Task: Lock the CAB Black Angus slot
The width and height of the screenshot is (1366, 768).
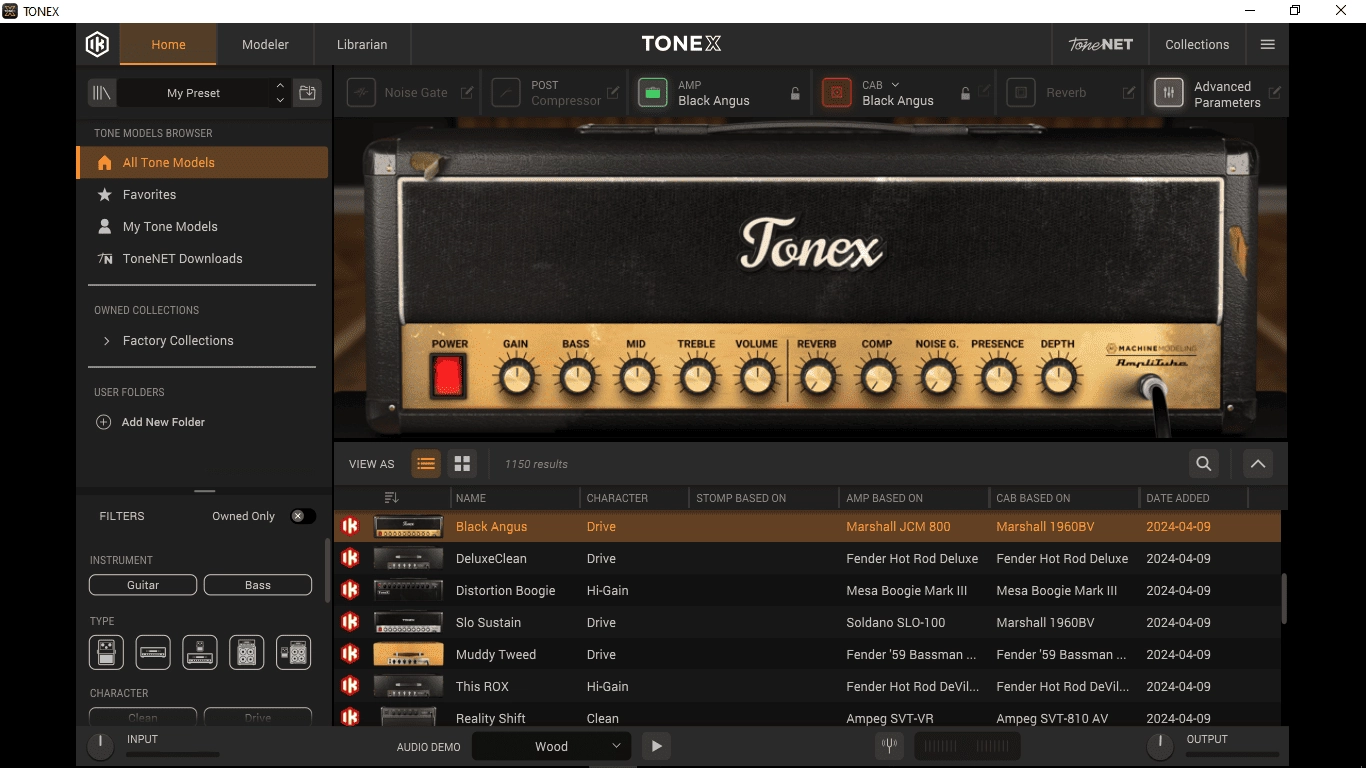Action: [x=965, y=94]
